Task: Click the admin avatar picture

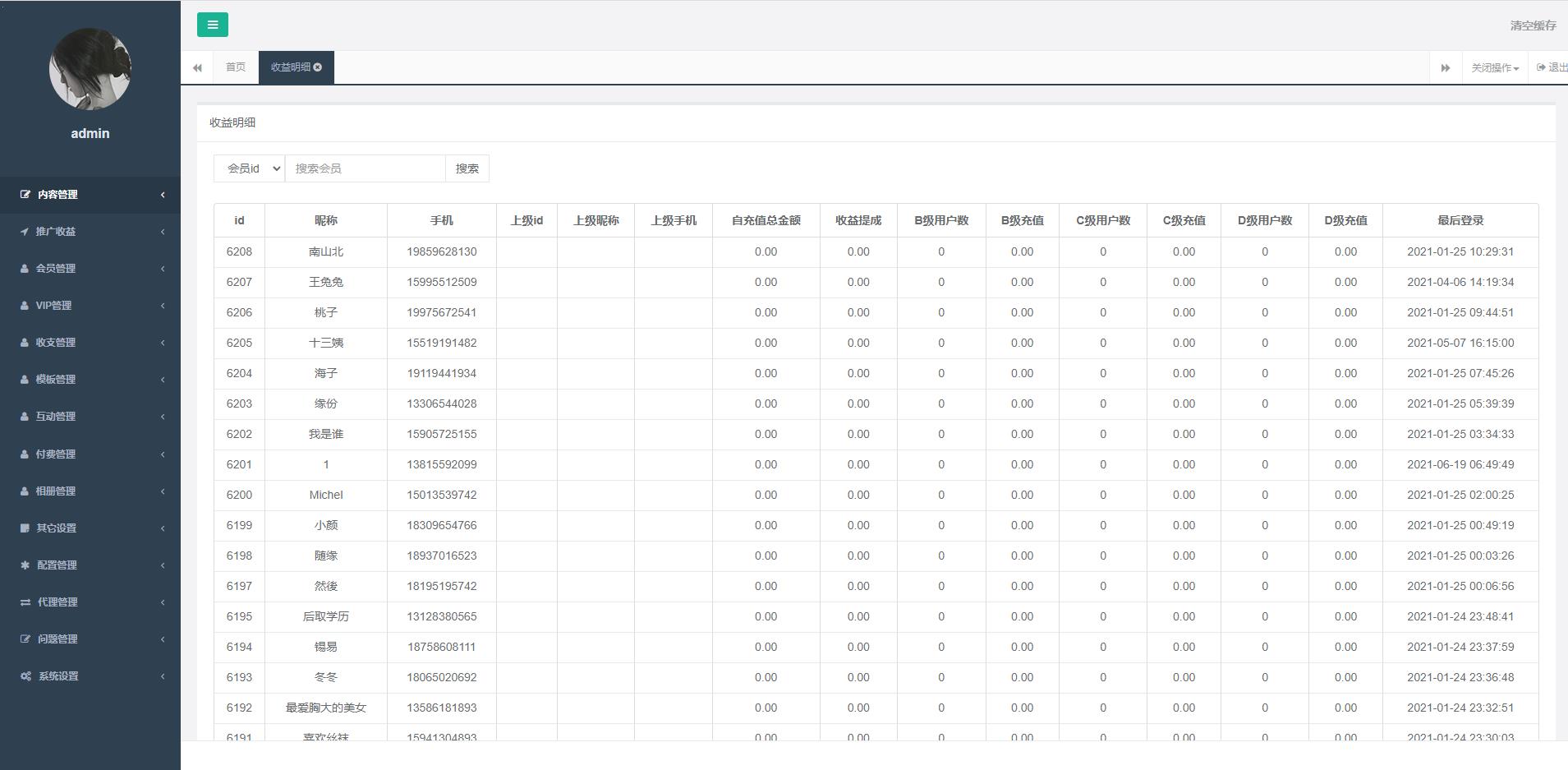Action: coord(90,69)
